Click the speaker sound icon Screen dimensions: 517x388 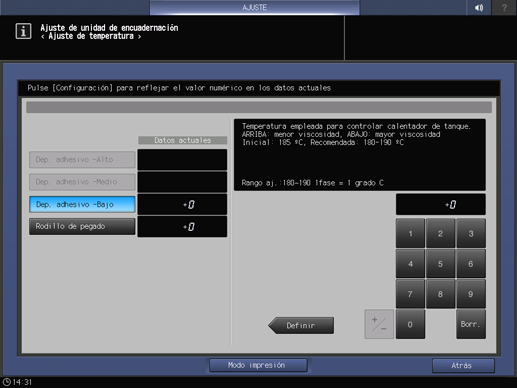pos(479,7)
